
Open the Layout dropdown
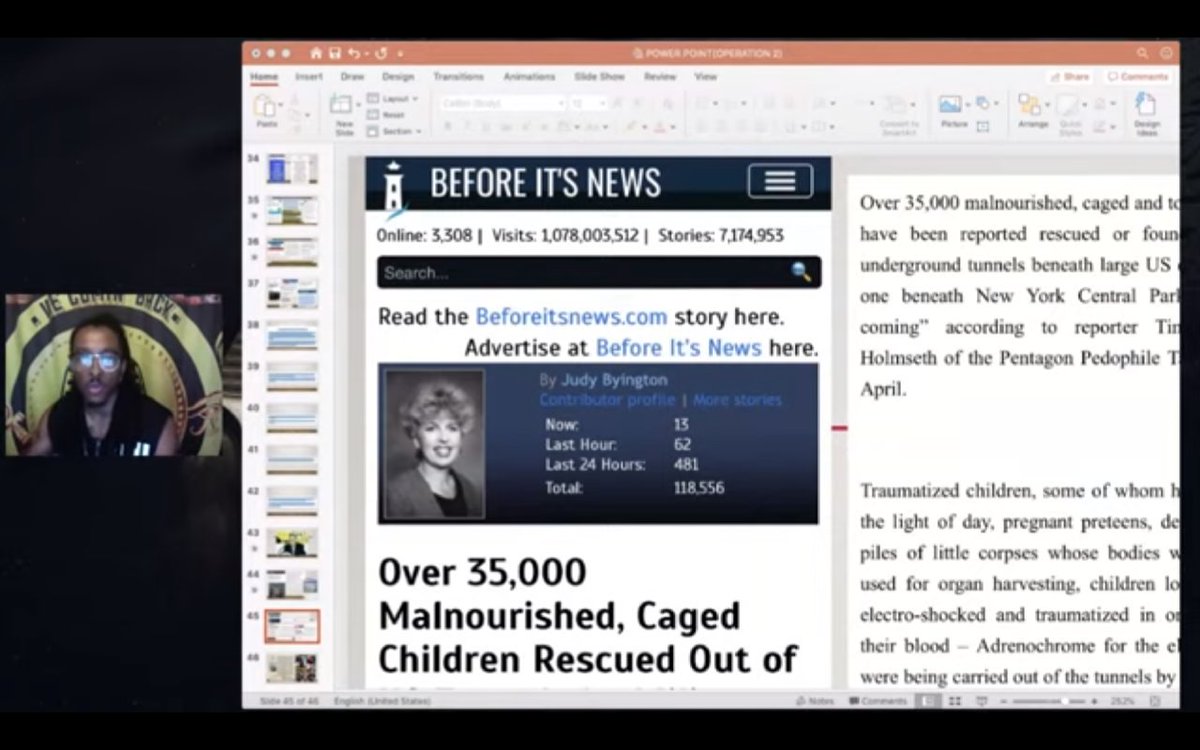tap(393, 98)
